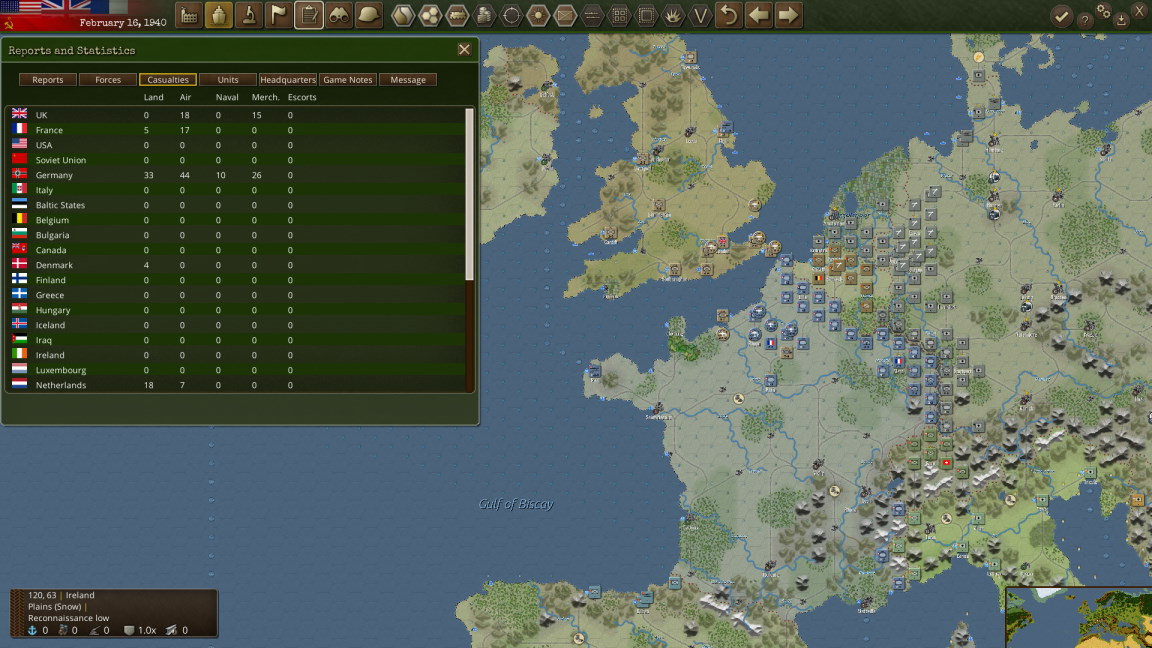Click the soldier helmet icon
The height and width of the screenshot is (648, 1152).
pos(369,15)
